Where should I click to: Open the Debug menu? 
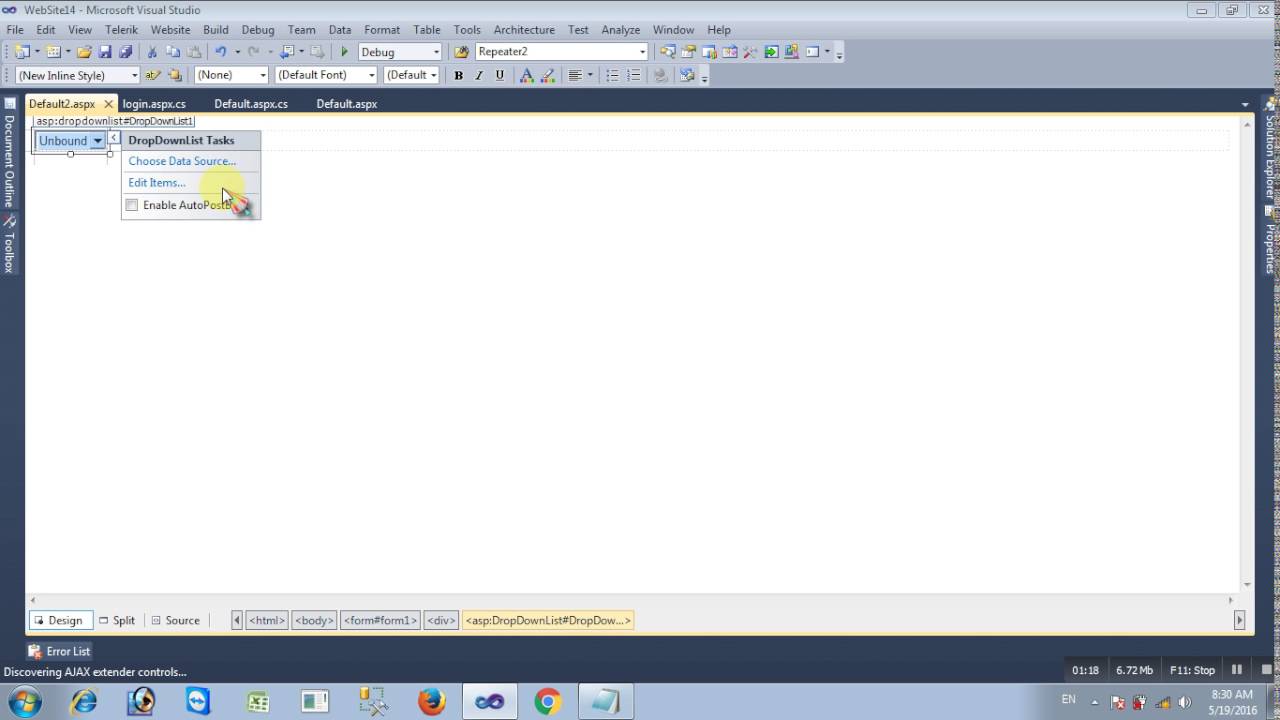[258, 30]
